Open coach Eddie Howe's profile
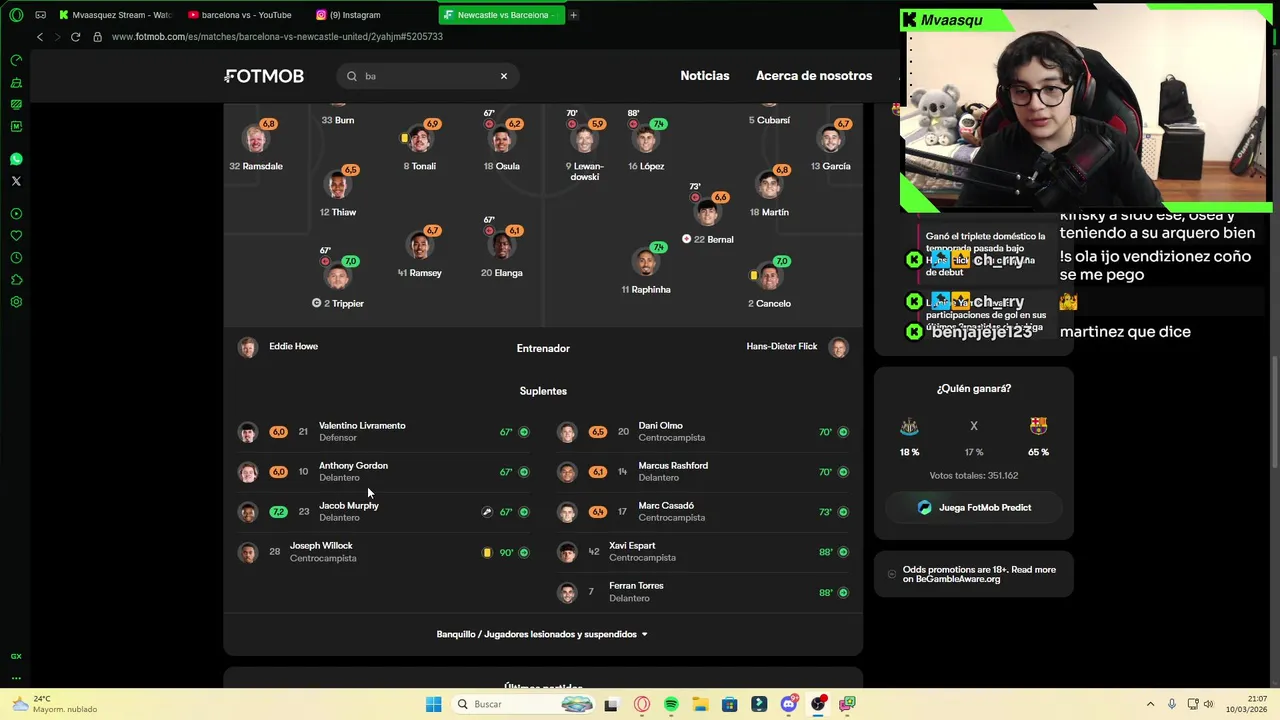 pyautogui.click(x=279, y=347)
